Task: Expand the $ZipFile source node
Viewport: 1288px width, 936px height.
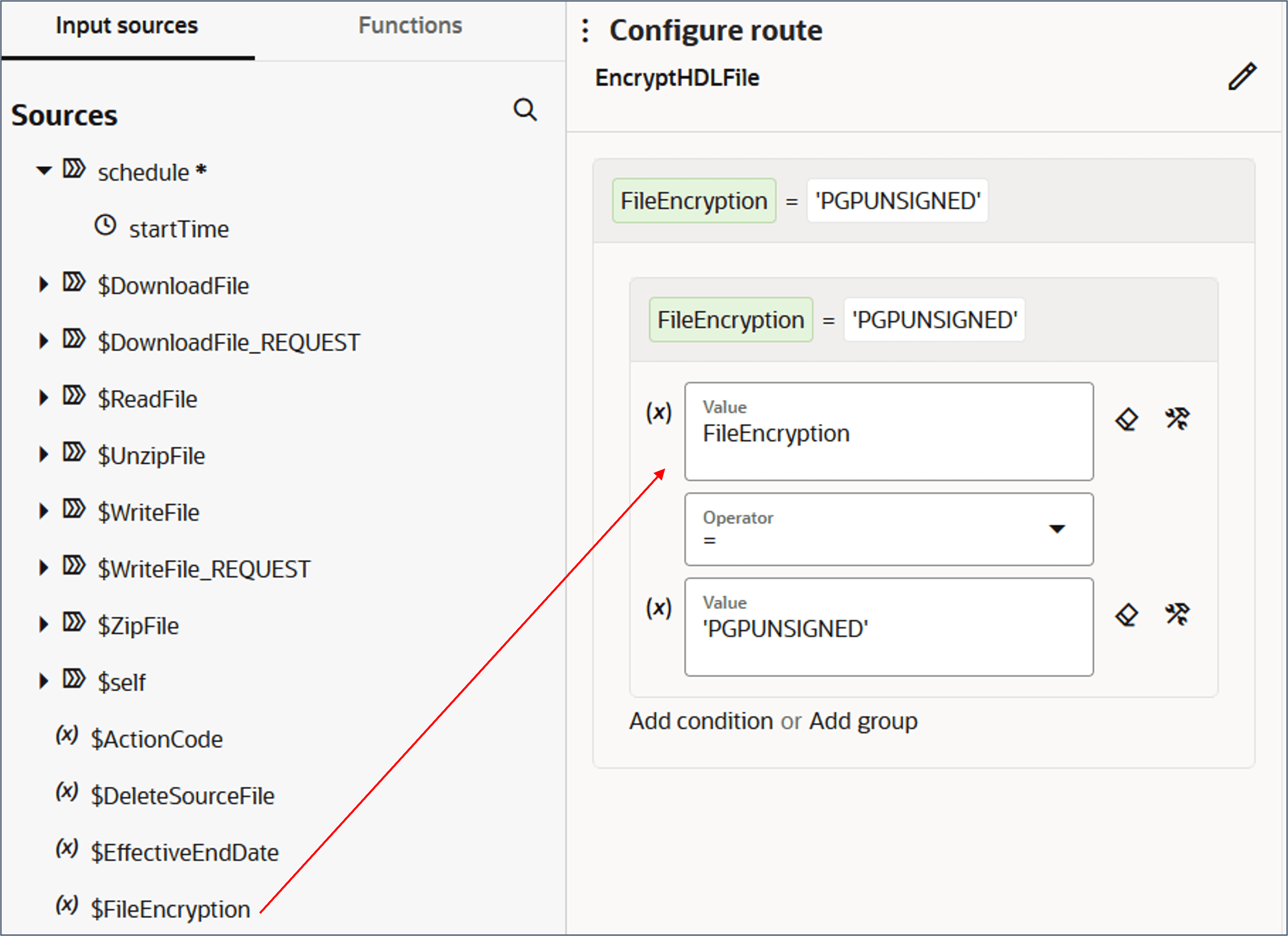Action: 44,624
